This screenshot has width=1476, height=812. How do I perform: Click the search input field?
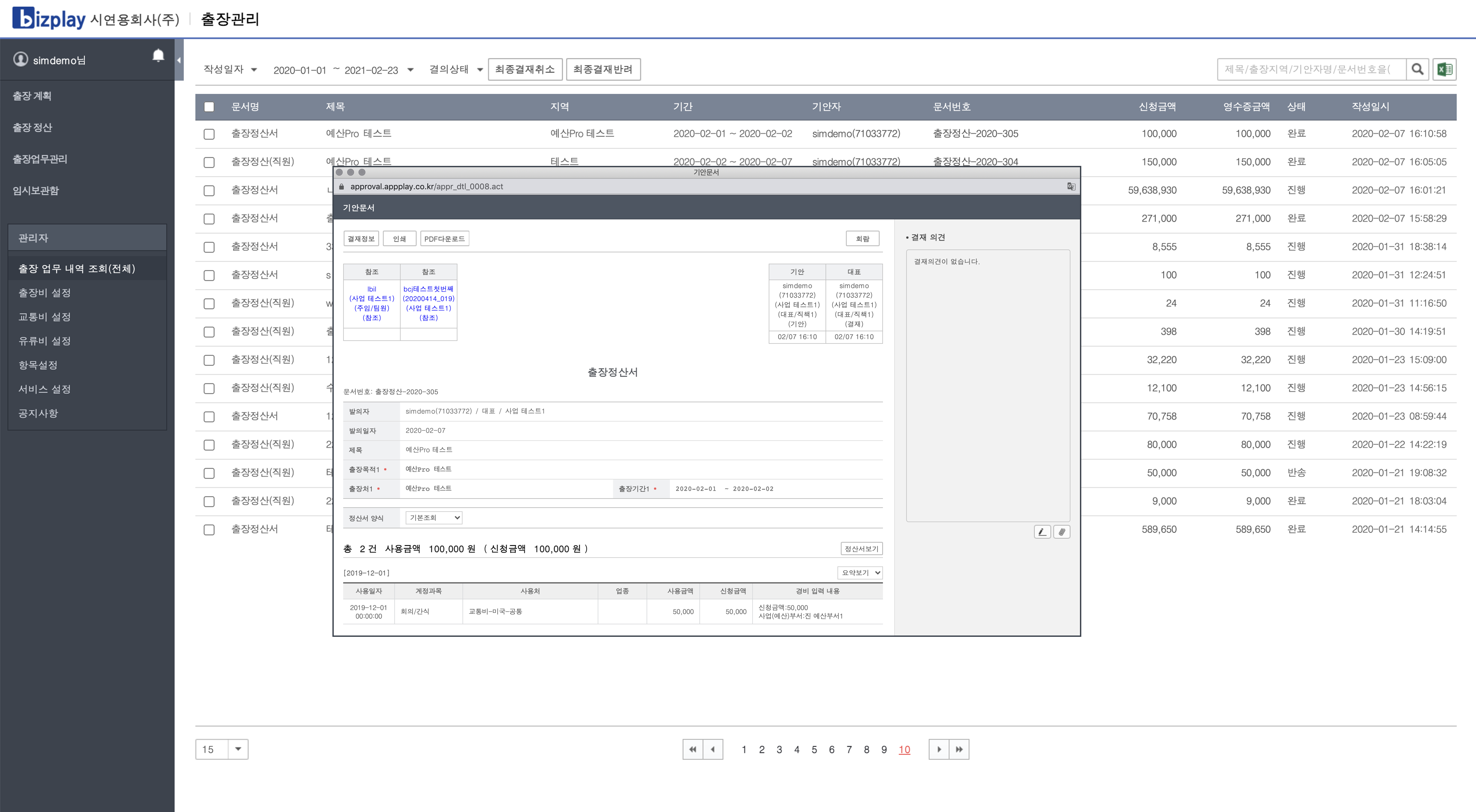coord(1312,69)
